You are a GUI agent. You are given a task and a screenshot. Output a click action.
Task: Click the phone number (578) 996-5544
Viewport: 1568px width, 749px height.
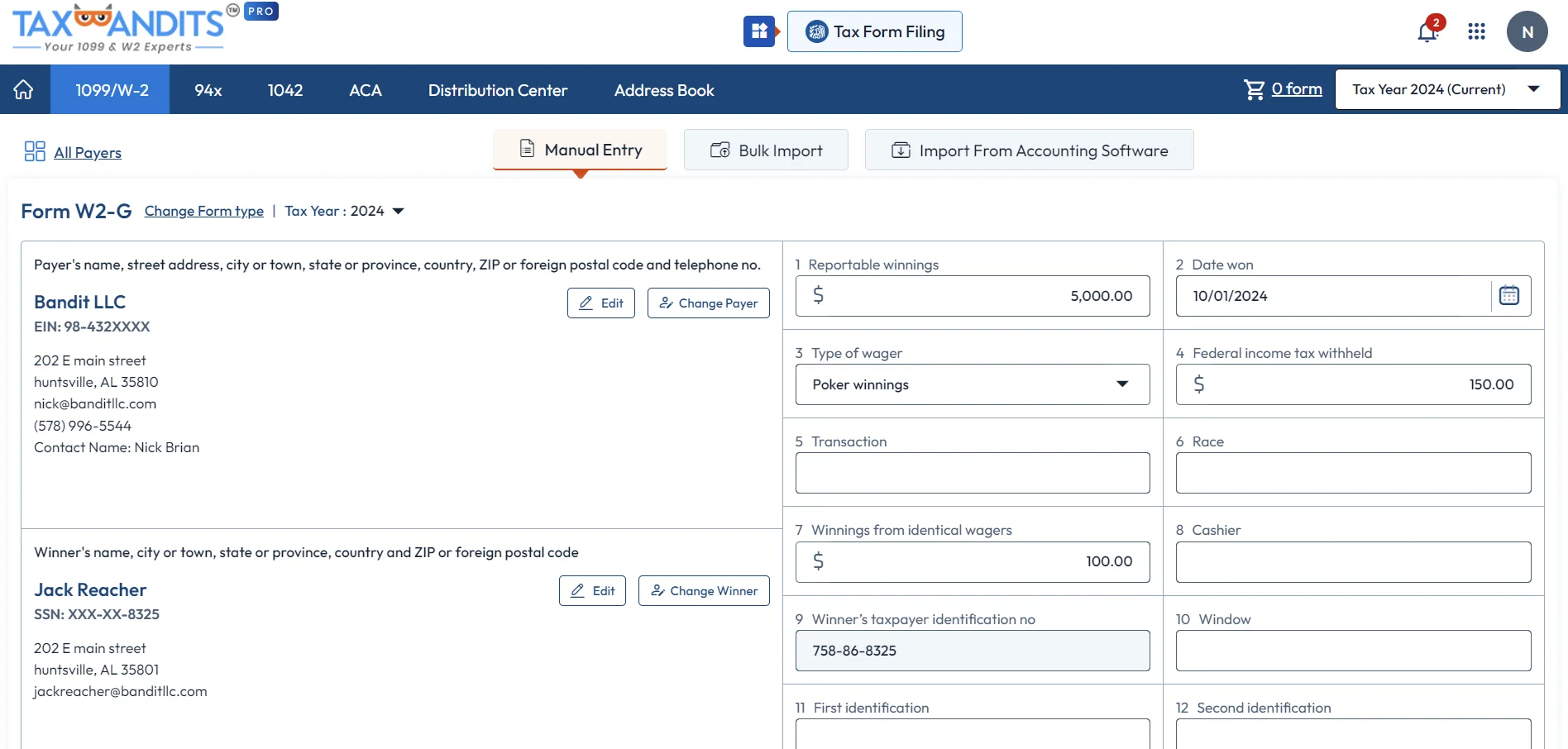click(x=83, y=426)
